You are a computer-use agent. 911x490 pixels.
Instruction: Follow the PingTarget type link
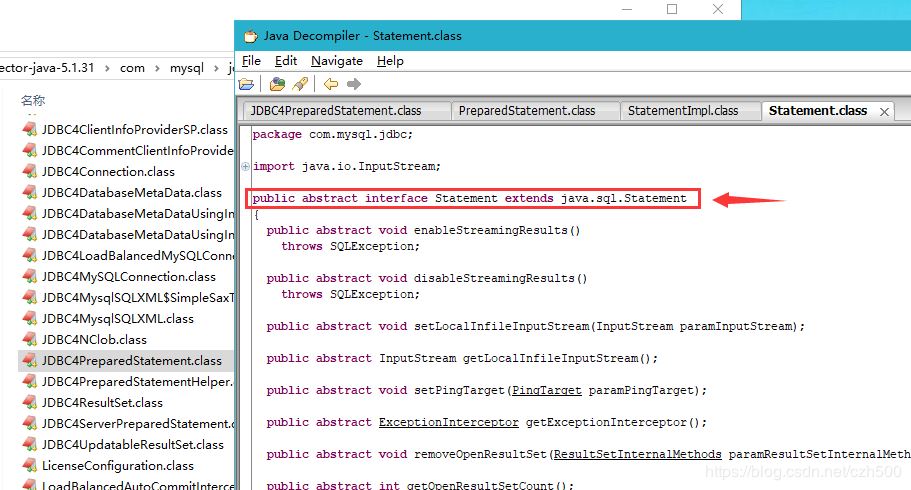(547, 391)
